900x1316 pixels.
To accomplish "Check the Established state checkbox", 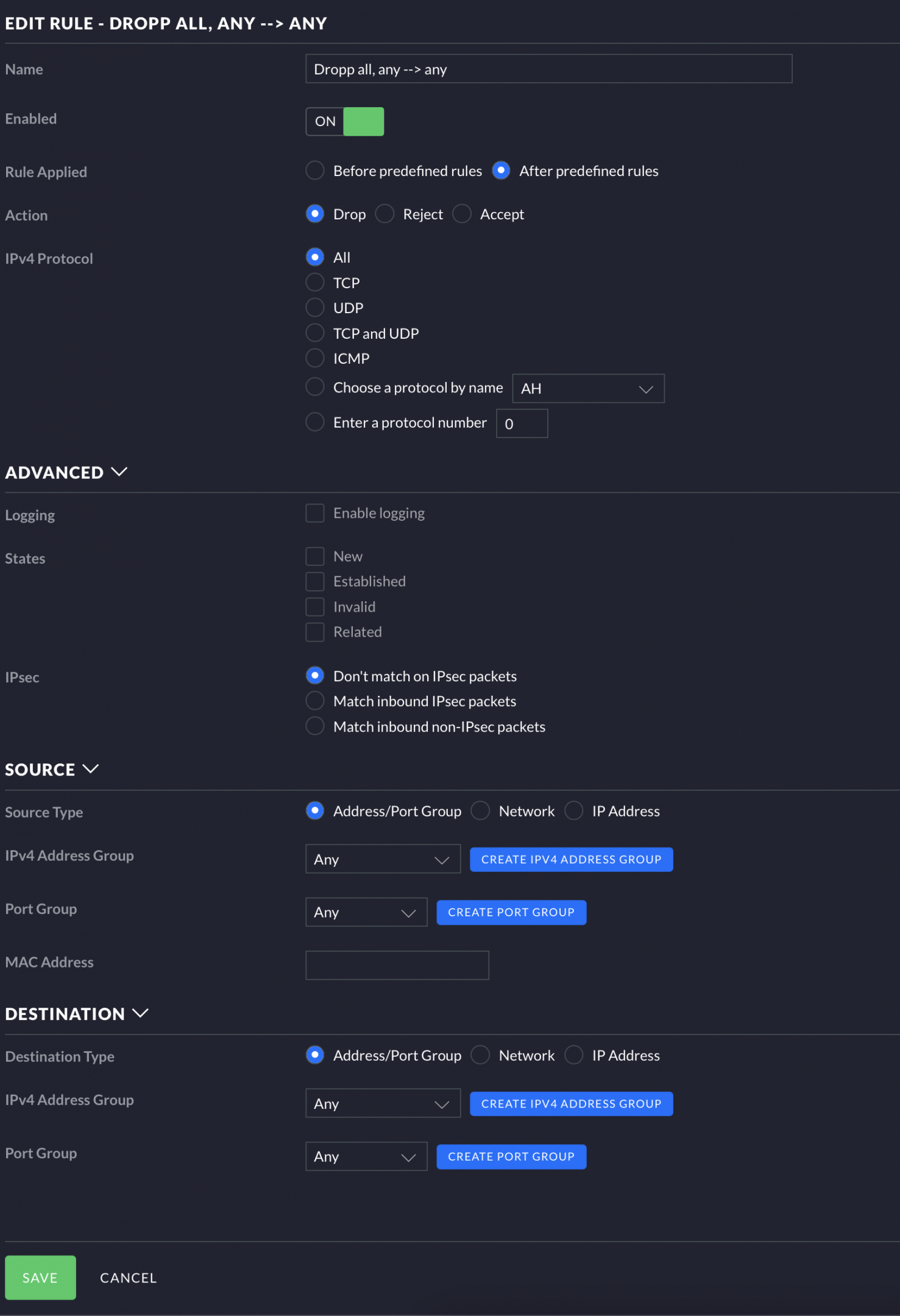I will 315,581.
